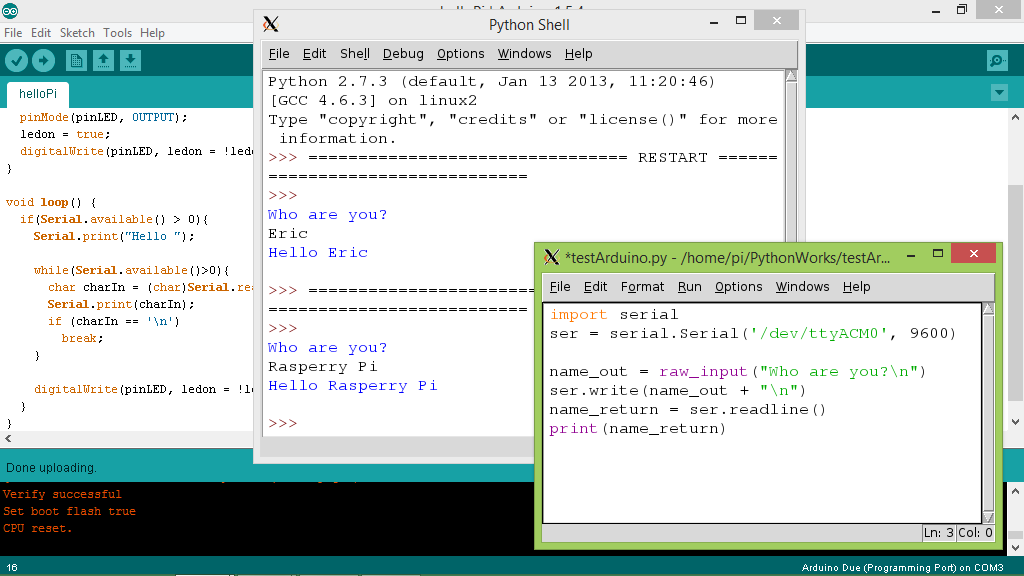Open the Format menu in testArduino.py editor
This screenshot has width=1024, height=576.
[x=642, y=287]
